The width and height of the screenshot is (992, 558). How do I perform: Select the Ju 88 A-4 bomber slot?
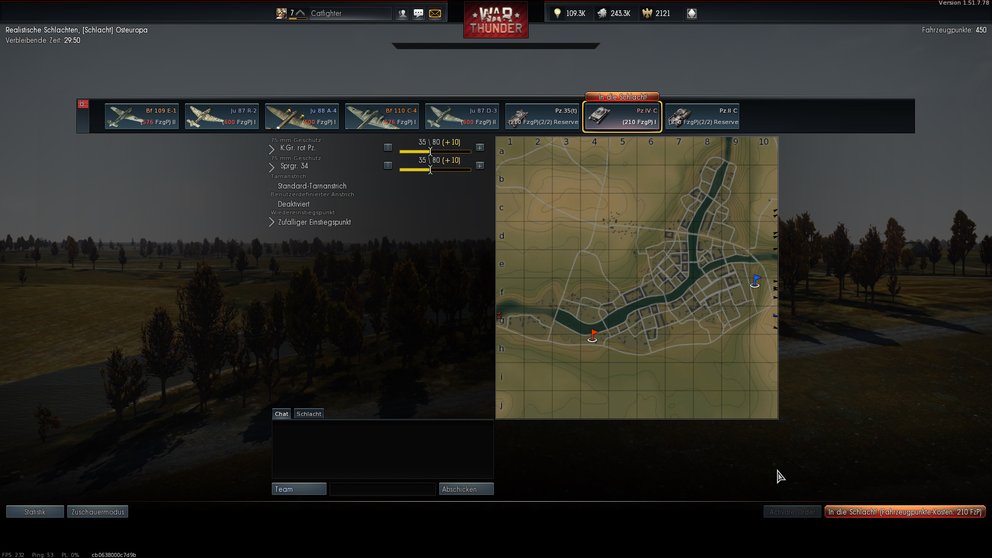click(x=302, y=116)
